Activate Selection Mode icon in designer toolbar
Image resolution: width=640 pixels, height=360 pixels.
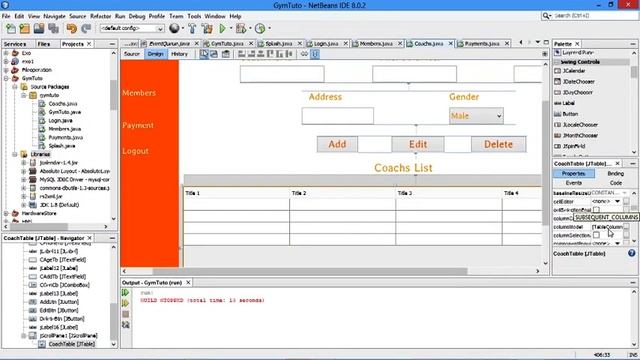204,54
